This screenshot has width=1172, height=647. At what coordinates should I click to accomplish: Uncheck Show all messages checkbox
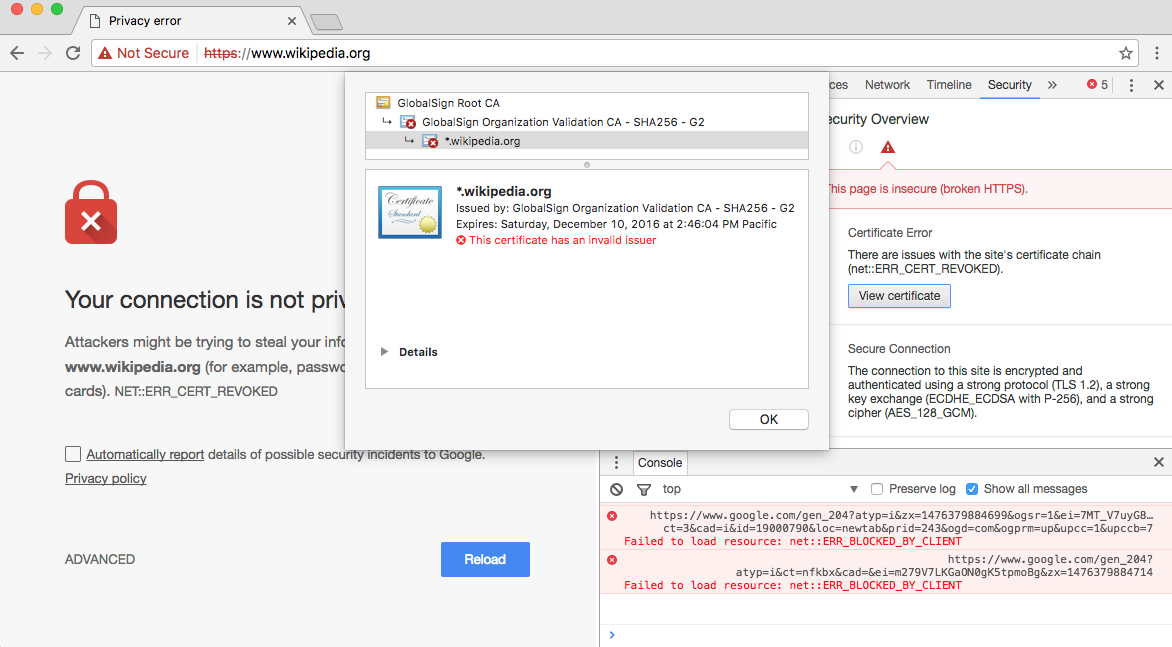[x=972, y=489]
